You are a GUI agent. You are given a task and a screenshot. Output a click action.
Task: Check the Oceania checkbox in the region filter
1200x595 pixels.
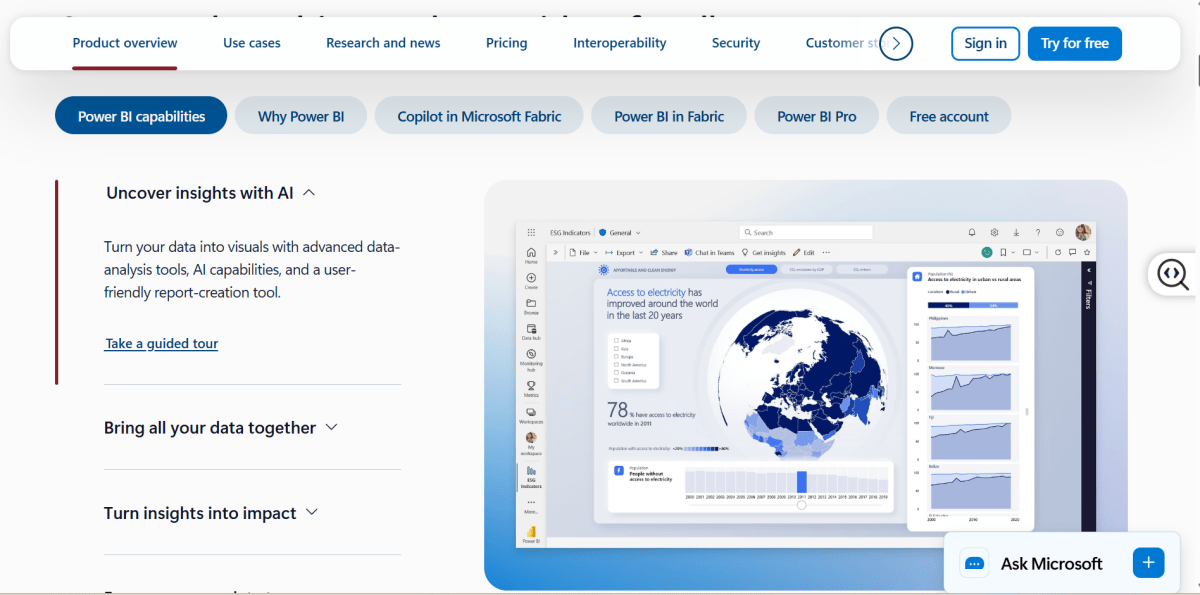tap(616, 372)
